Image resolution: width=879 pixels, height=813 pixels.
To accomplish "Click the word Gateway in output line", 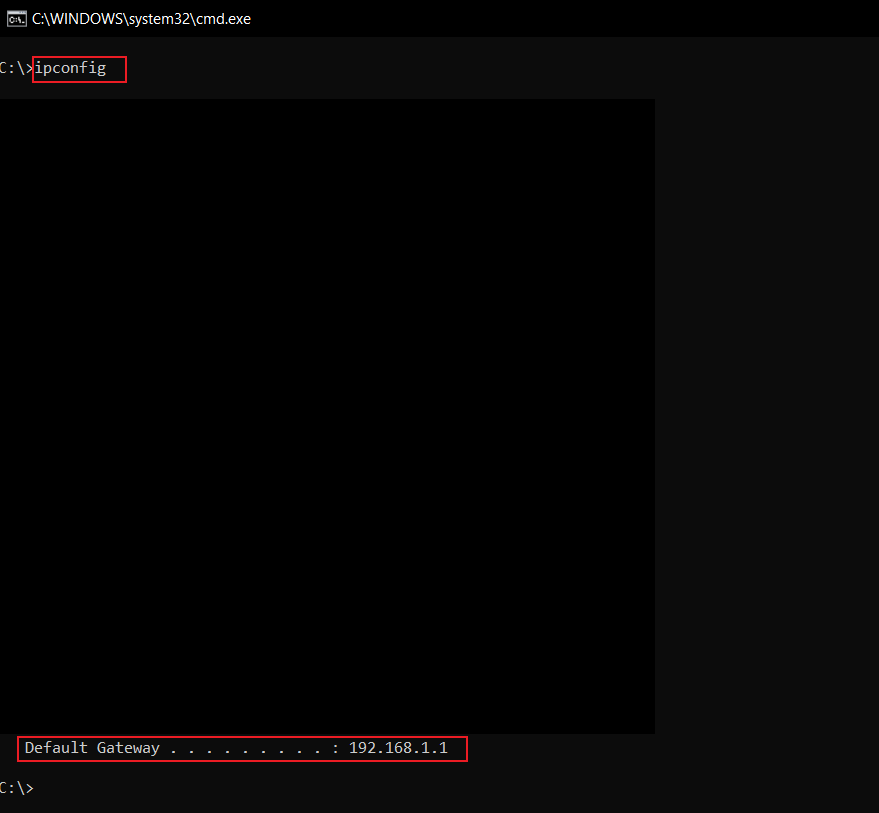I will click(128, 748).
